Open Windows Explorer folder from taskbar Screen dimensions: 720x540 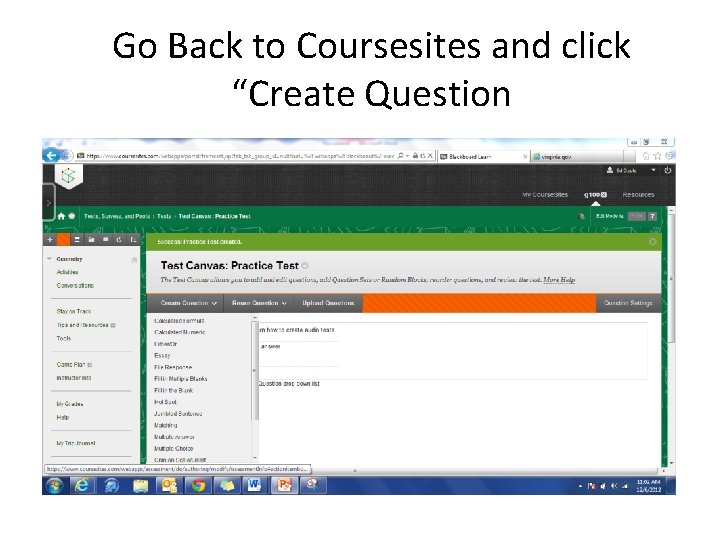click(x=141, y=485)
